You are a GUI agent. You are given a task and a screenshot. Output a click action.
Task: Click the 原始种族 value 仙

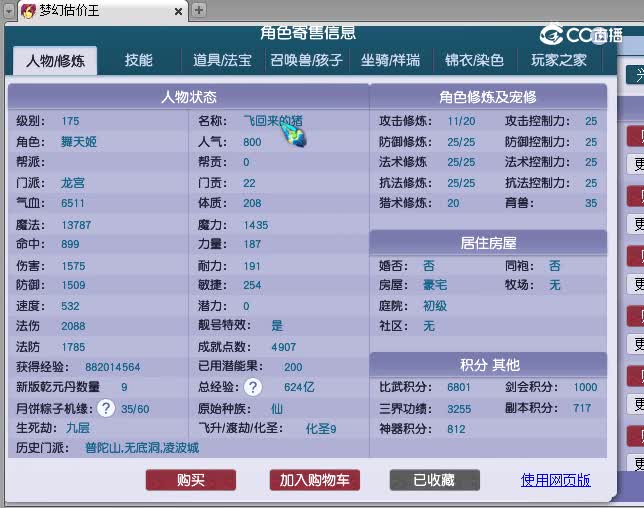click(277, 409)
